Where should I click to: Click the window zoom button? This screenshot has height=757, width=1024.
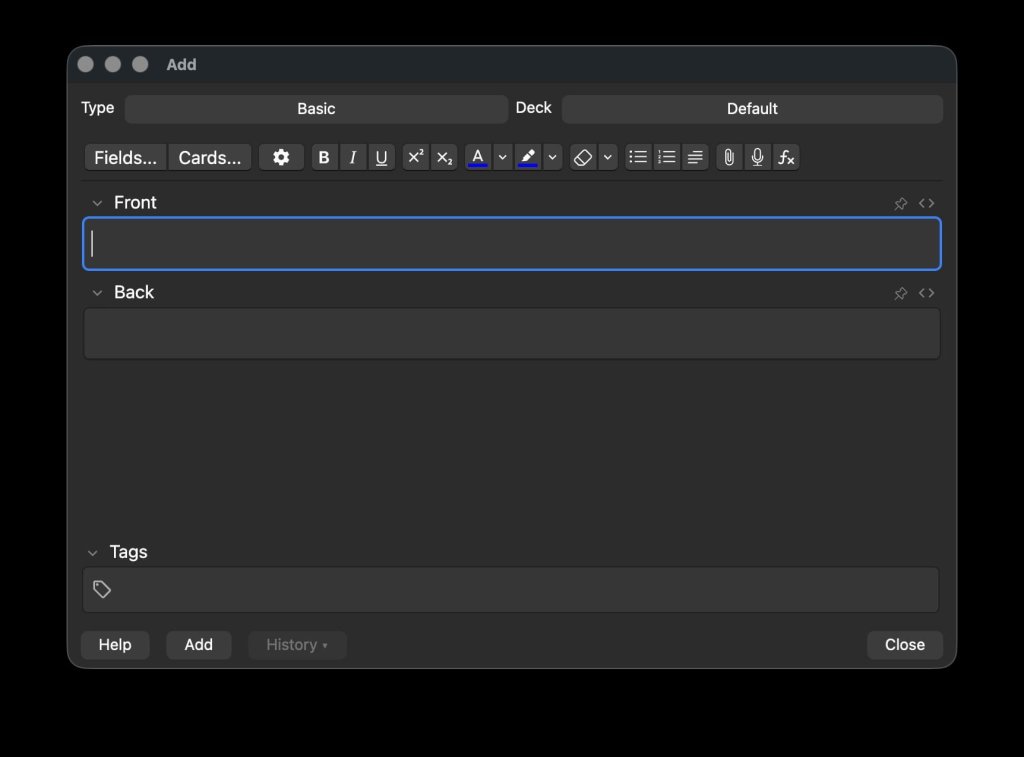click(x=140, y=64)
